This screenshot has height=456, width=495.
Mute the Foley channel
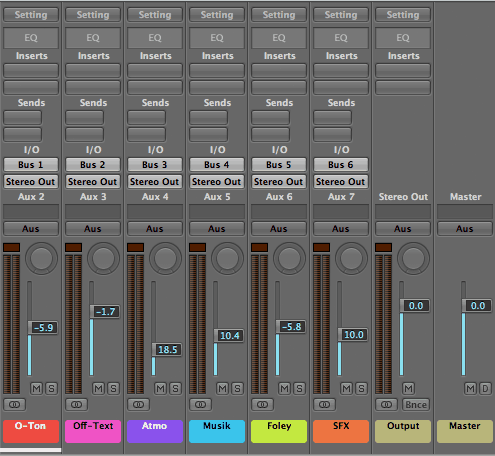point(285,388)
